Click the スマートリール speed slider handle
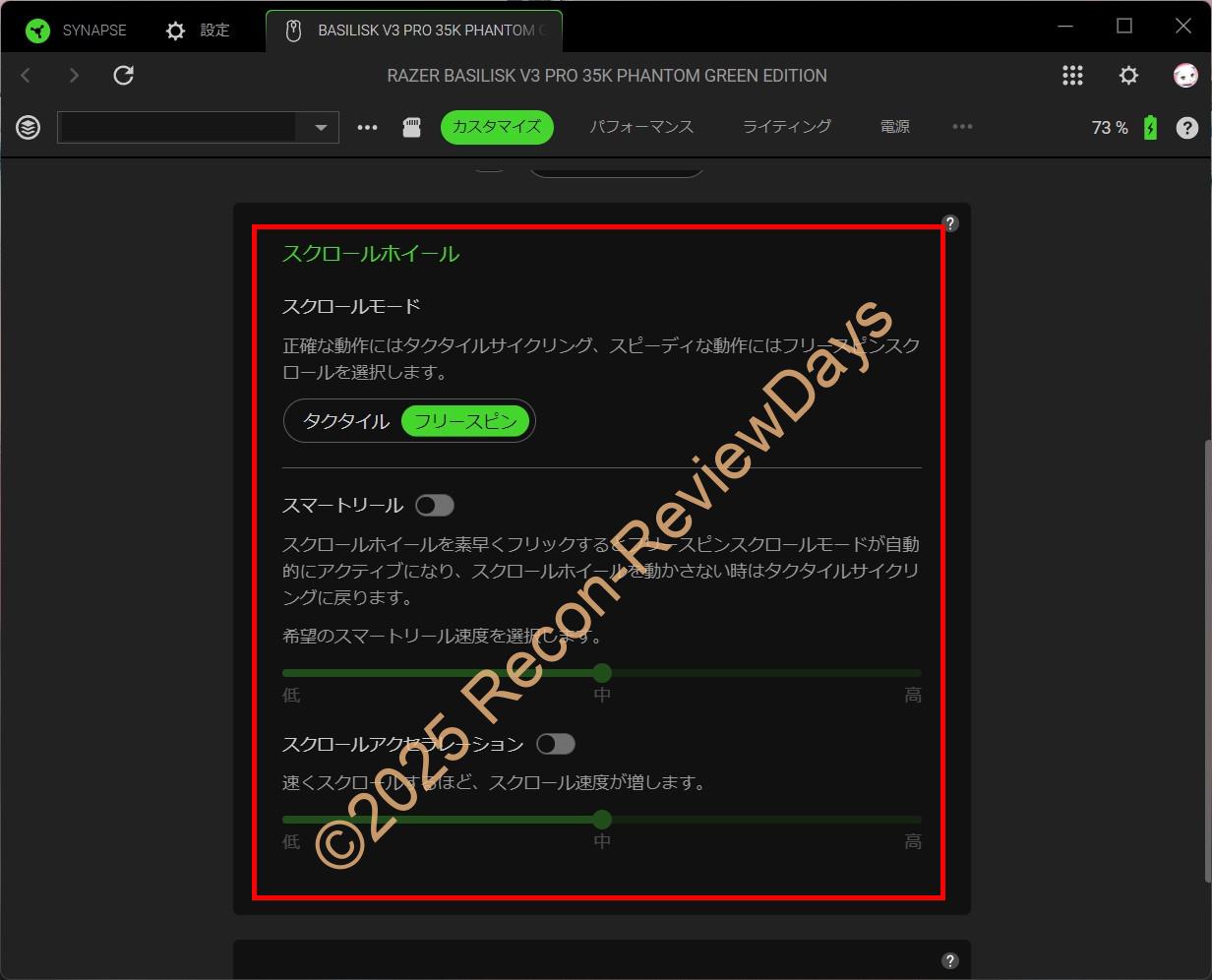 (x=602, y=673)
